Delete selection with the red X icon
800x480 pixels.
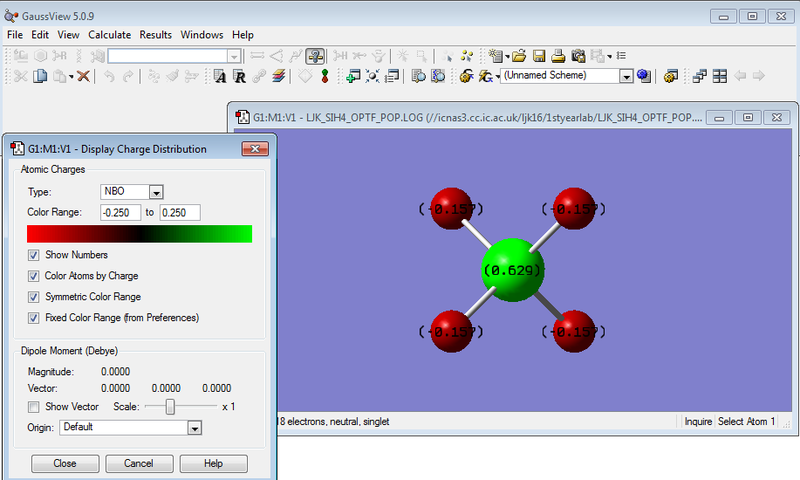[x=83, y=77]
